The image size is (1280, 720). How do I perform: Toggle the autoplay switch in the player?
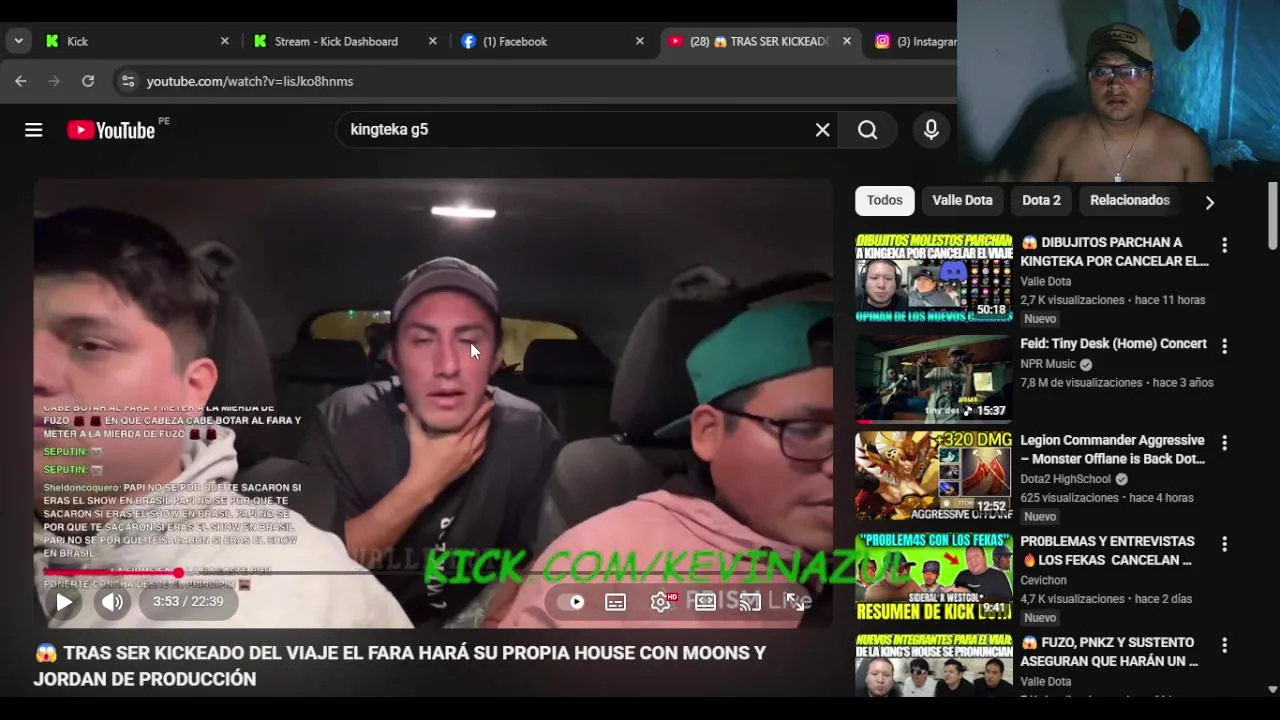573,602
